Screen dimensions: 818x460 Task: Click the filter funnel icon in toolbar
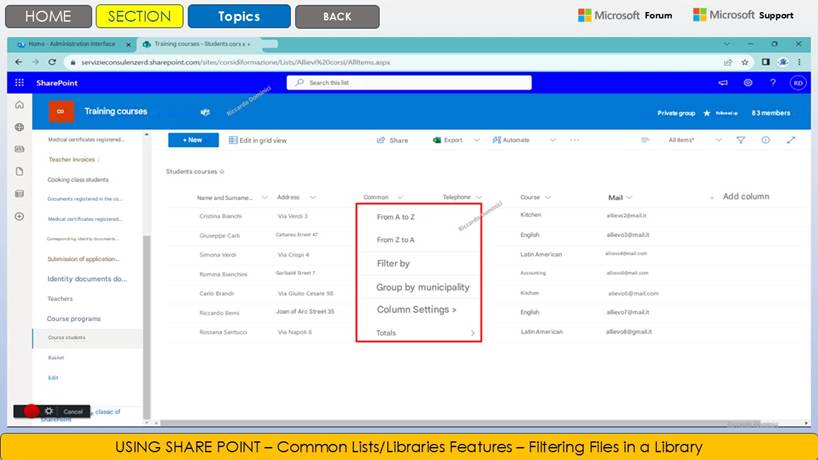coord(741,140)
